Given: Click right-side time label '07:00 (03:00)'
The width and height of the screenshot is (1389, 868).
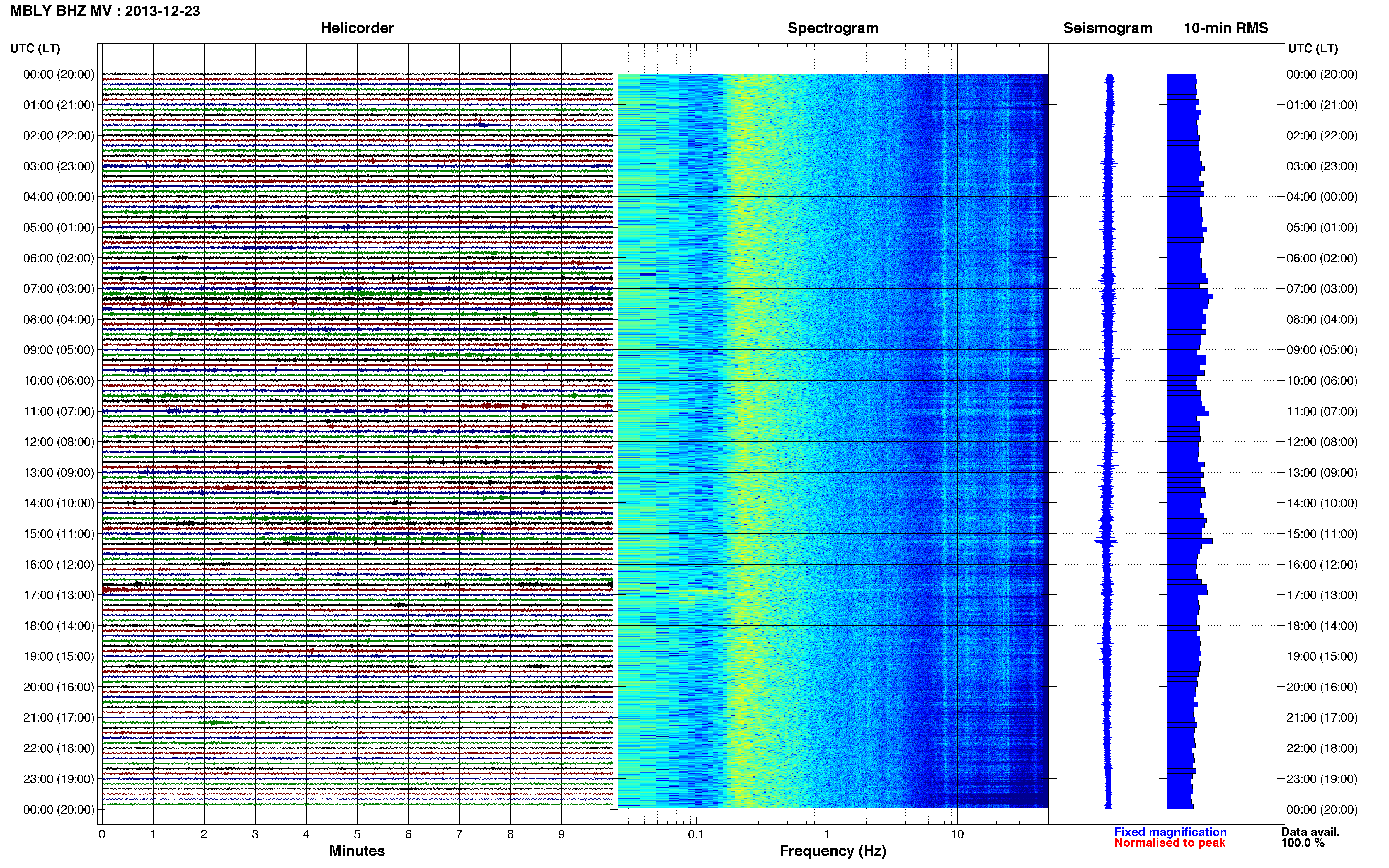Looking at the screenshot, I should [x=1322, y=289].
